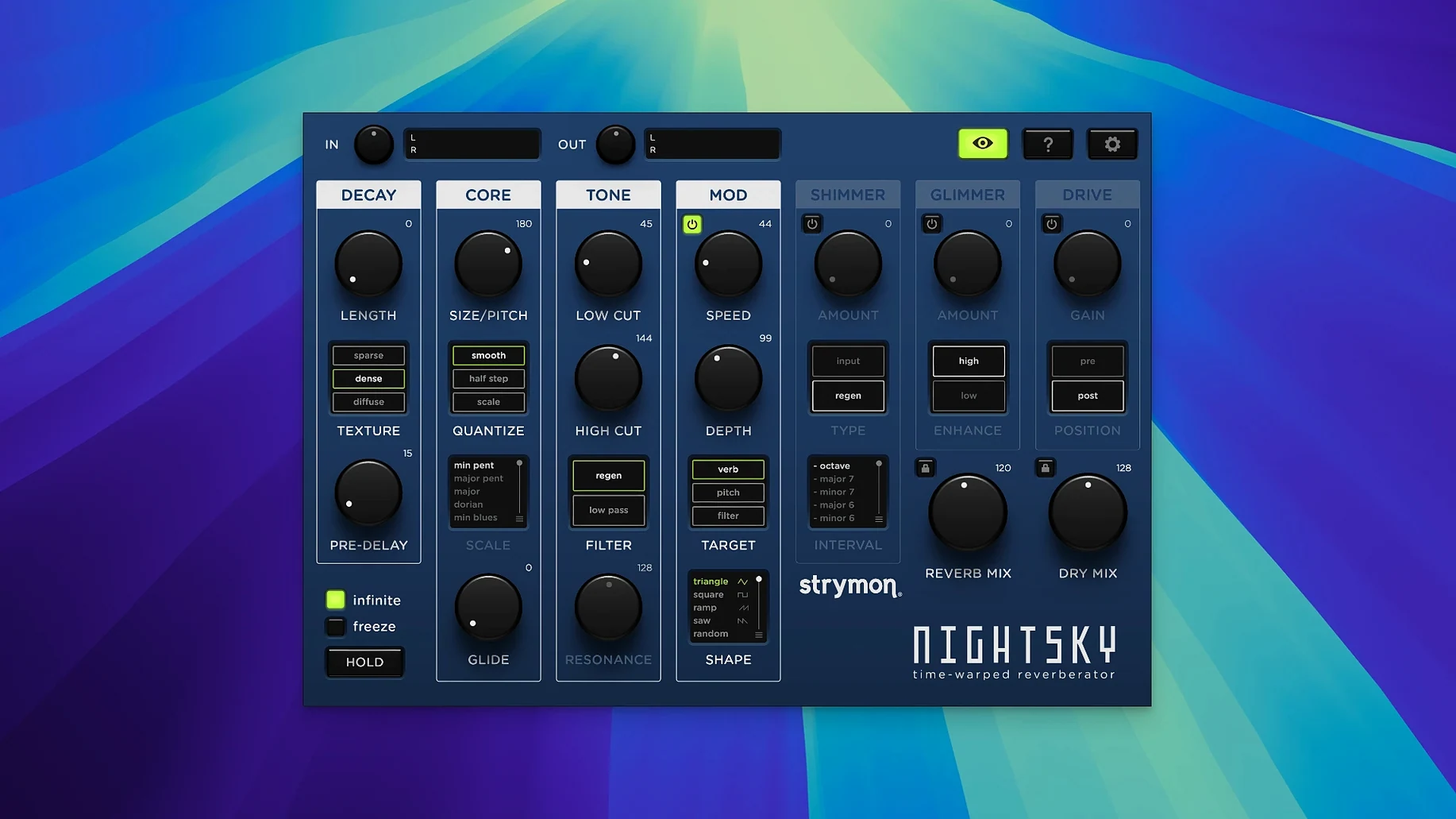Enable the freeze checkbox
Viewport: 1456px width, 819px height.
335,627
